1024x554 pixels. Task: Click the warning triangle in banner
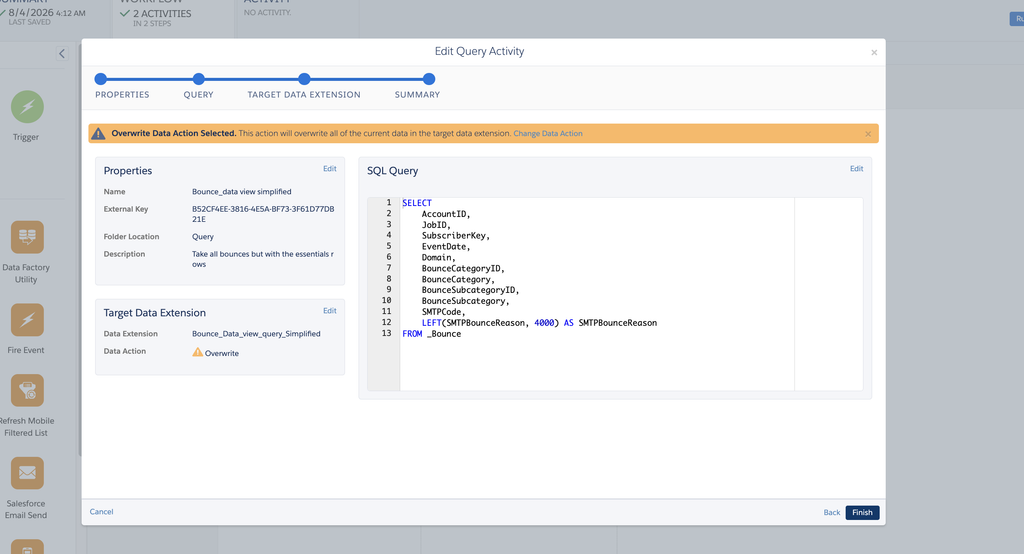(98, 133)
